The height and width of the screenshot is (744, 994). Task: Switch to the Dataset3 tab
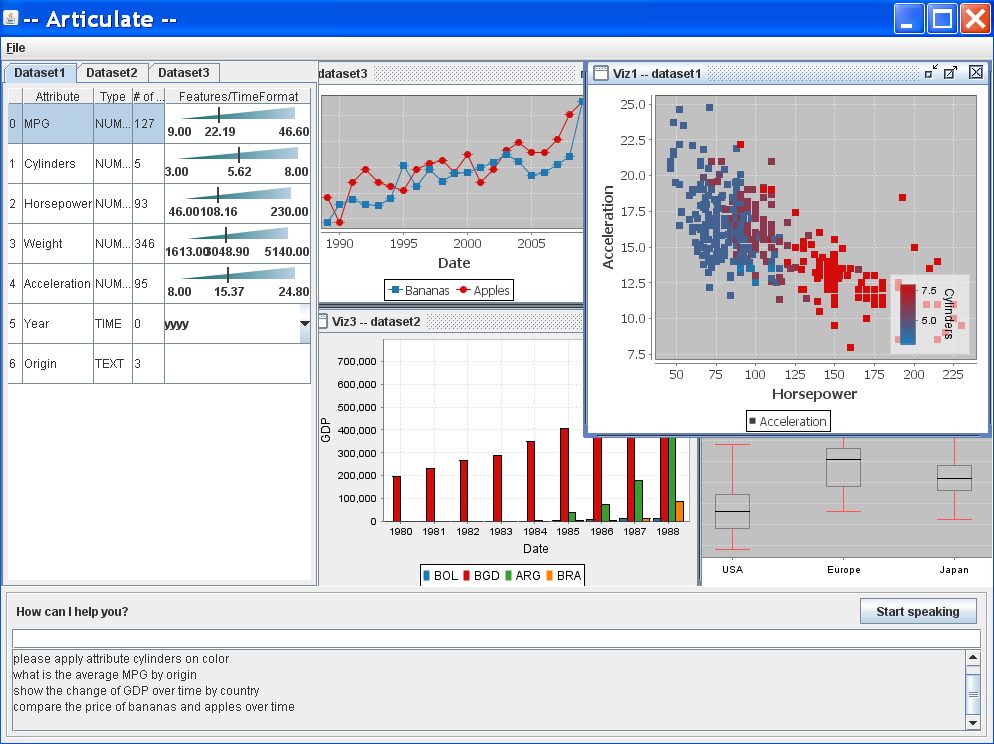184,72
